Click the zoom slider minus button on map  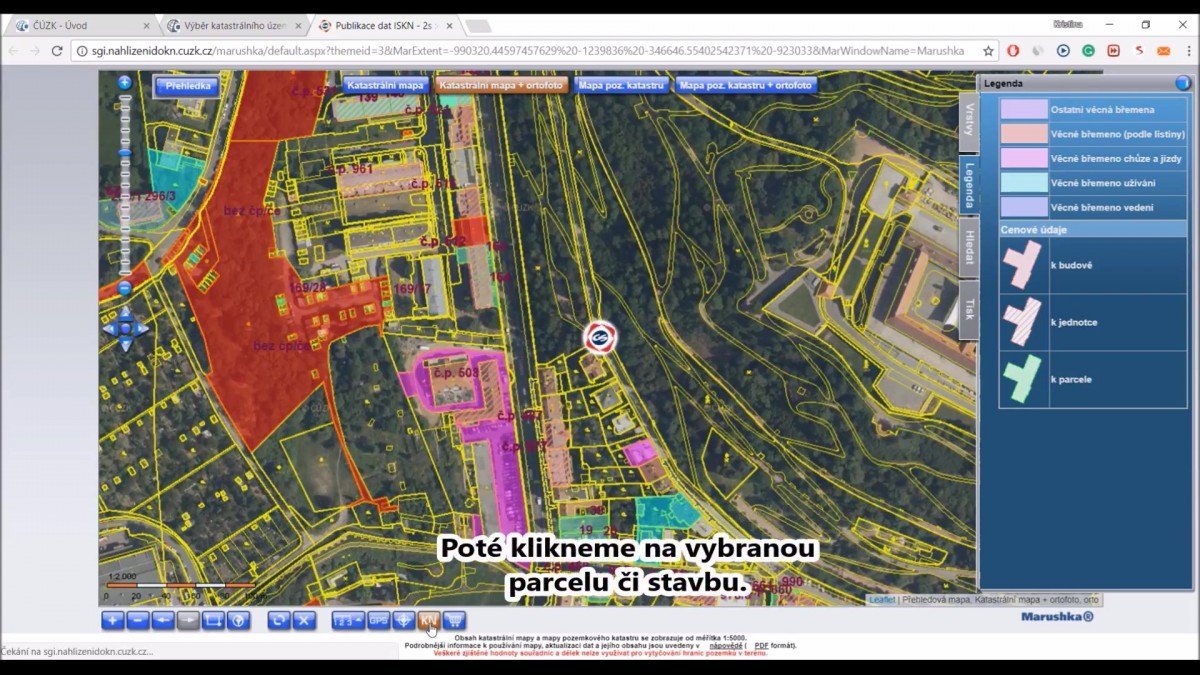(125, 287)
